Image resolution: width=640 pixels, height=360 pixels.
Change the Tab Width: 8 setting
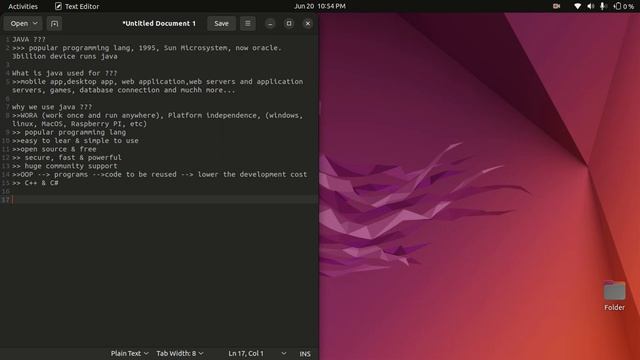[x=180, y=353]
